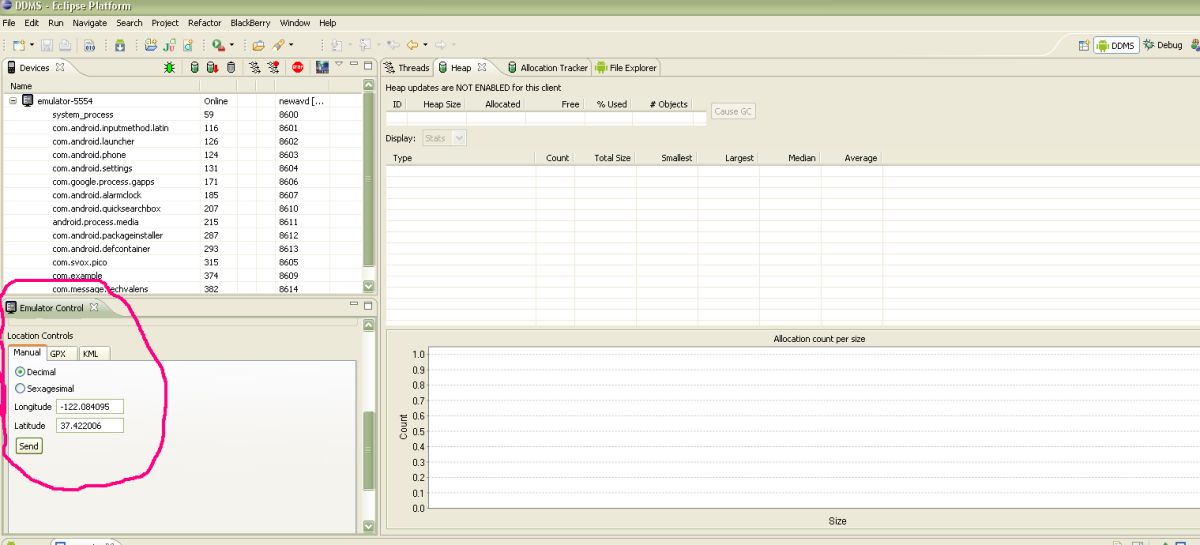Open the Search tool dropdown arrow
This screenshot has width=1200, height=545.
291,45
